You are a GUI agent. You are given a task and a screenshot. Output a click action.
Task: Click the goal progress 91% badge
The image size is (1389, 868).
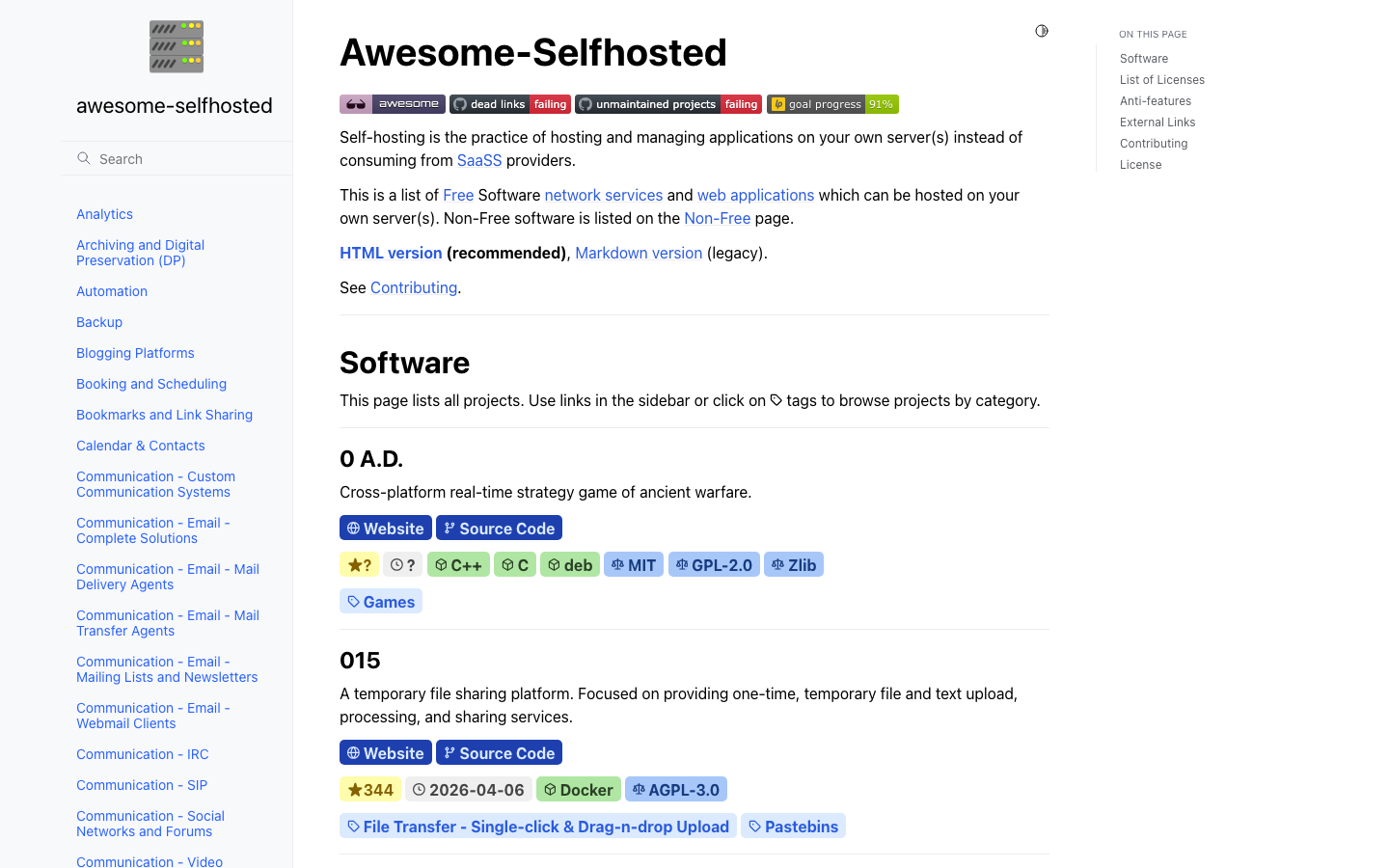[x=831, y=103]
